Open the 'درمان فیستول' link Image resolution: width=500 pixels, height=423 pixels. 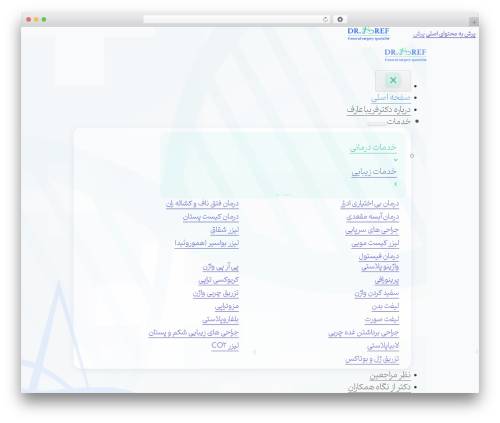379,256
